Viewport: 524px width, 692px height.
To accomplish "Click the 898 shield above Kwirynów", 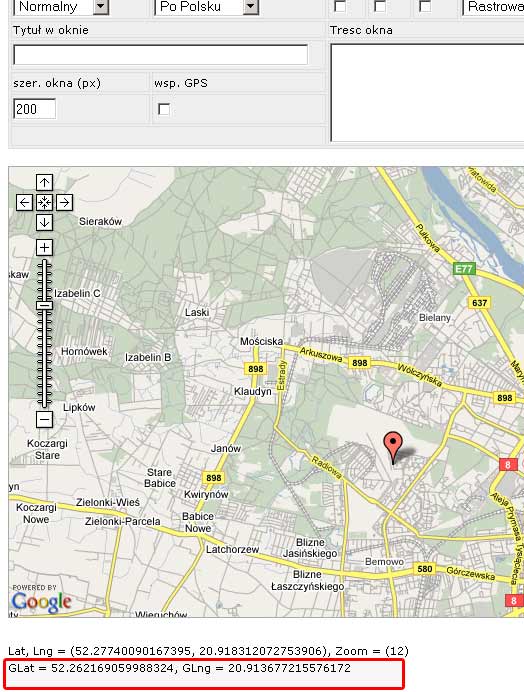I will [x=214, y=478].
